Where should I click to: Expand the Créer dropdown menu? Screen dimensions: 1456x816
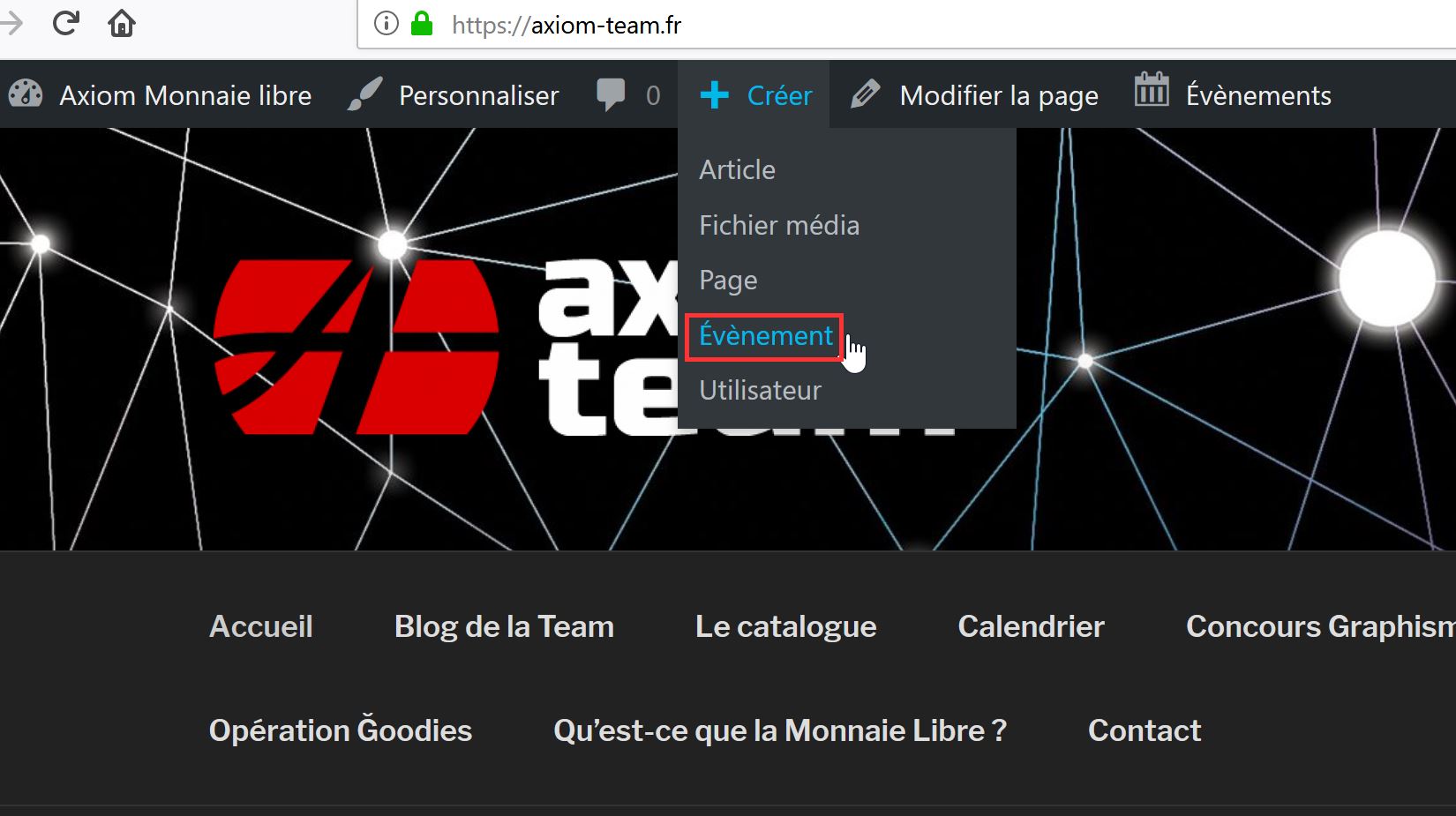755,95
